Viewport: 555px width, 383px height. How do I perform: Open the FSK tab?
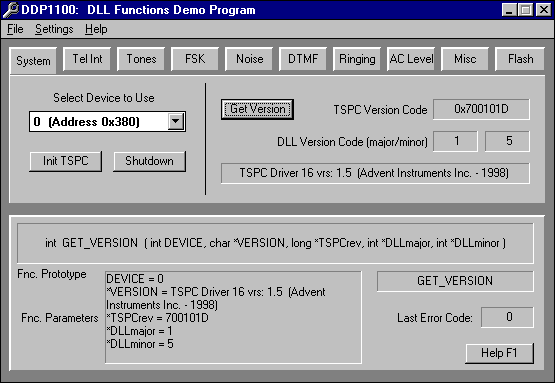coord(195,59)
